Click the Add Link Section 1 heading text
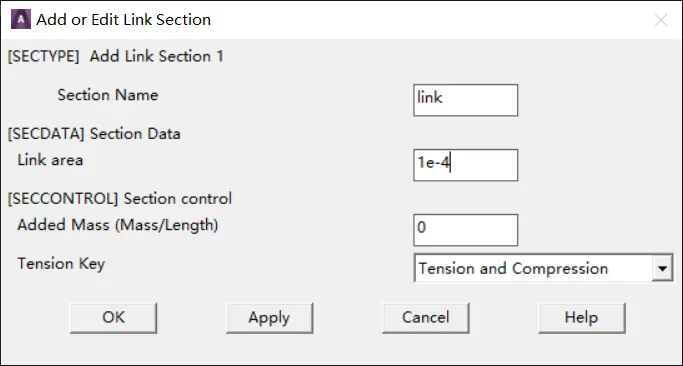This screenshot has height=366, width=683. [157, 56]
